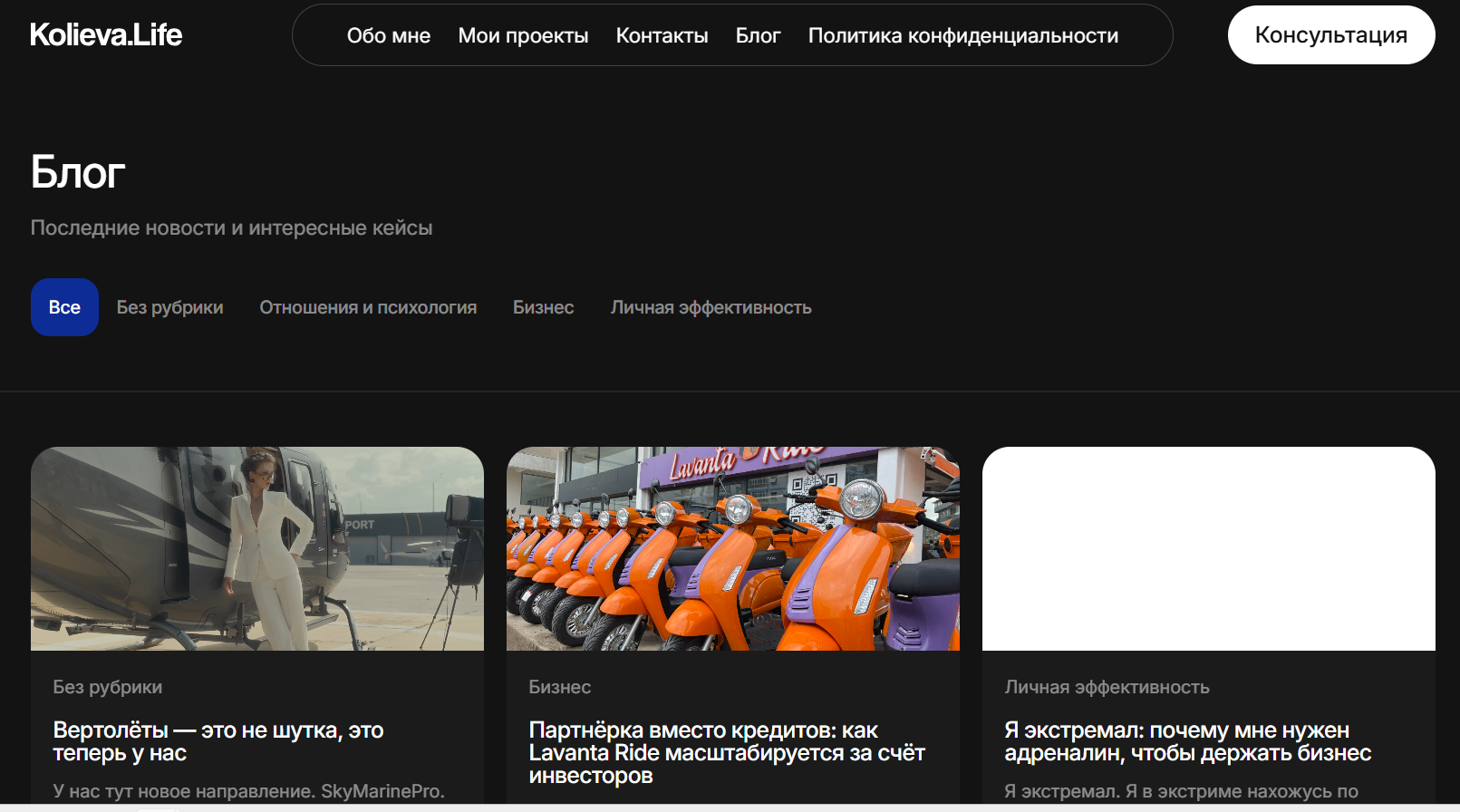Open Мои проекты in the navigation
Viewport: 1460px width, 812px height.
point(523,35)
